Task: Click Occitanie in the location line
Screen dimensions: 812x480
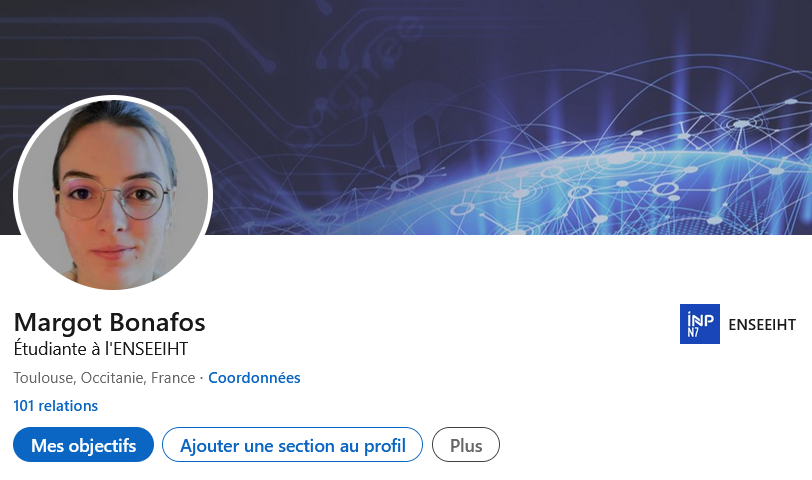Action: pyautogui.click(x=113, y=378)
